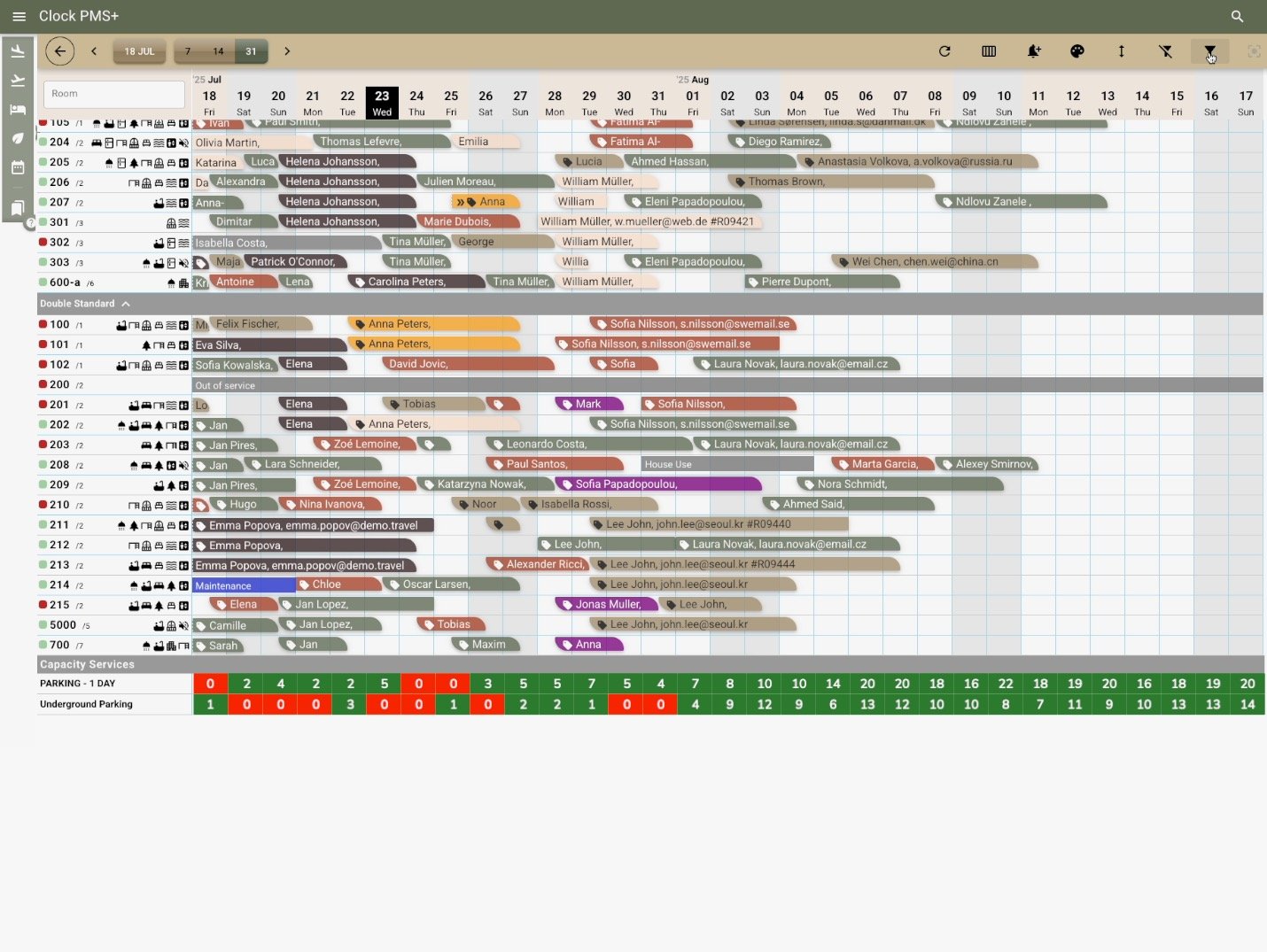Screen dimensions: 1267x952
Task: Click the leaf icon in left sidebar
Action: tap(18, 138)
